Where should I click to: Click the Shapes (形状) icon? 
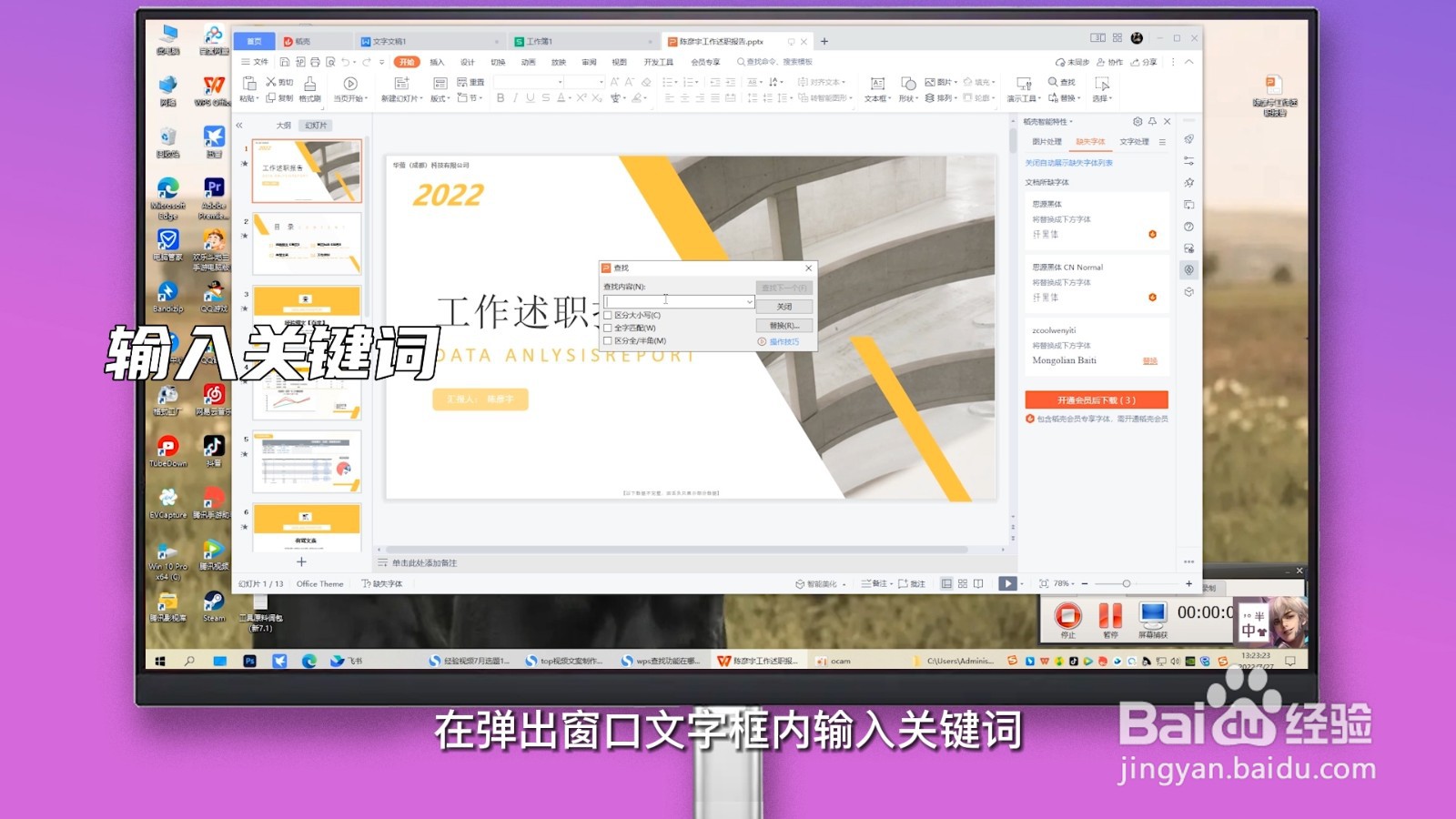907,83
